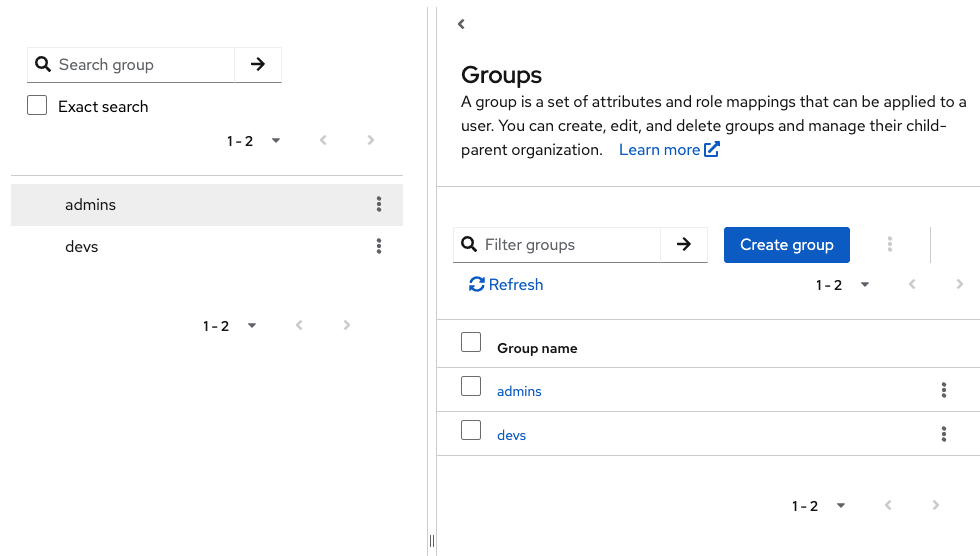This screenshot has height=556, width=980.
Task: Select devs in the group tree
Action: (82, 246)
